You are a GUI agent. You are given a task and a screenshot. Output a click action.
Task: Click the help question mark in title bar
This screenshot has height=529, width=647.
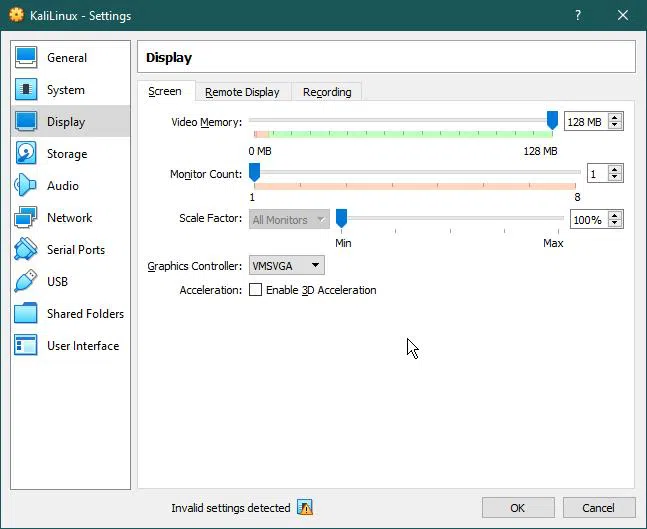[578, 15]
